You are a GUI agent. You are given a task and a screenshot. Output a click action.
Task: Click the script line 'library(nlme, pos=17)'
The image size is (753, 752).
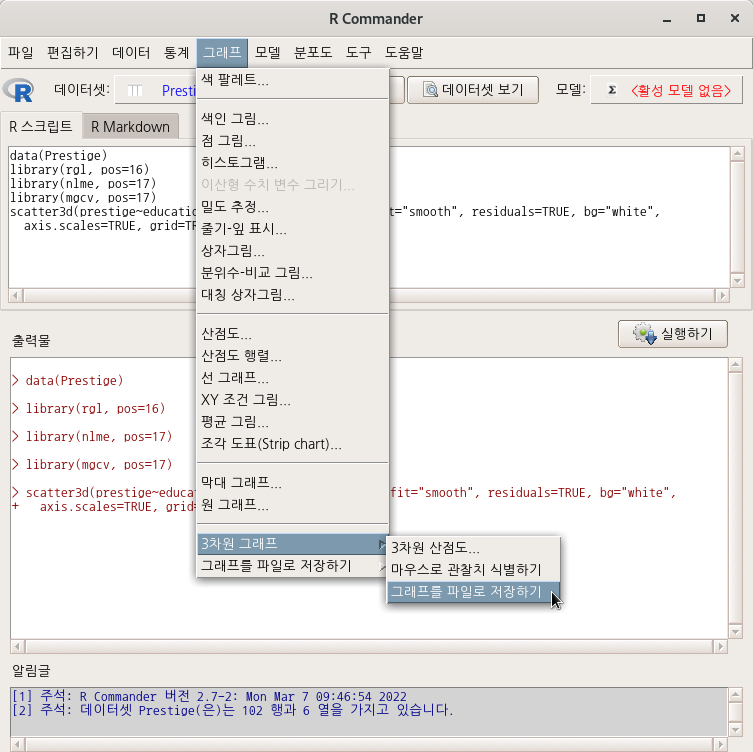tap(83, 183)
